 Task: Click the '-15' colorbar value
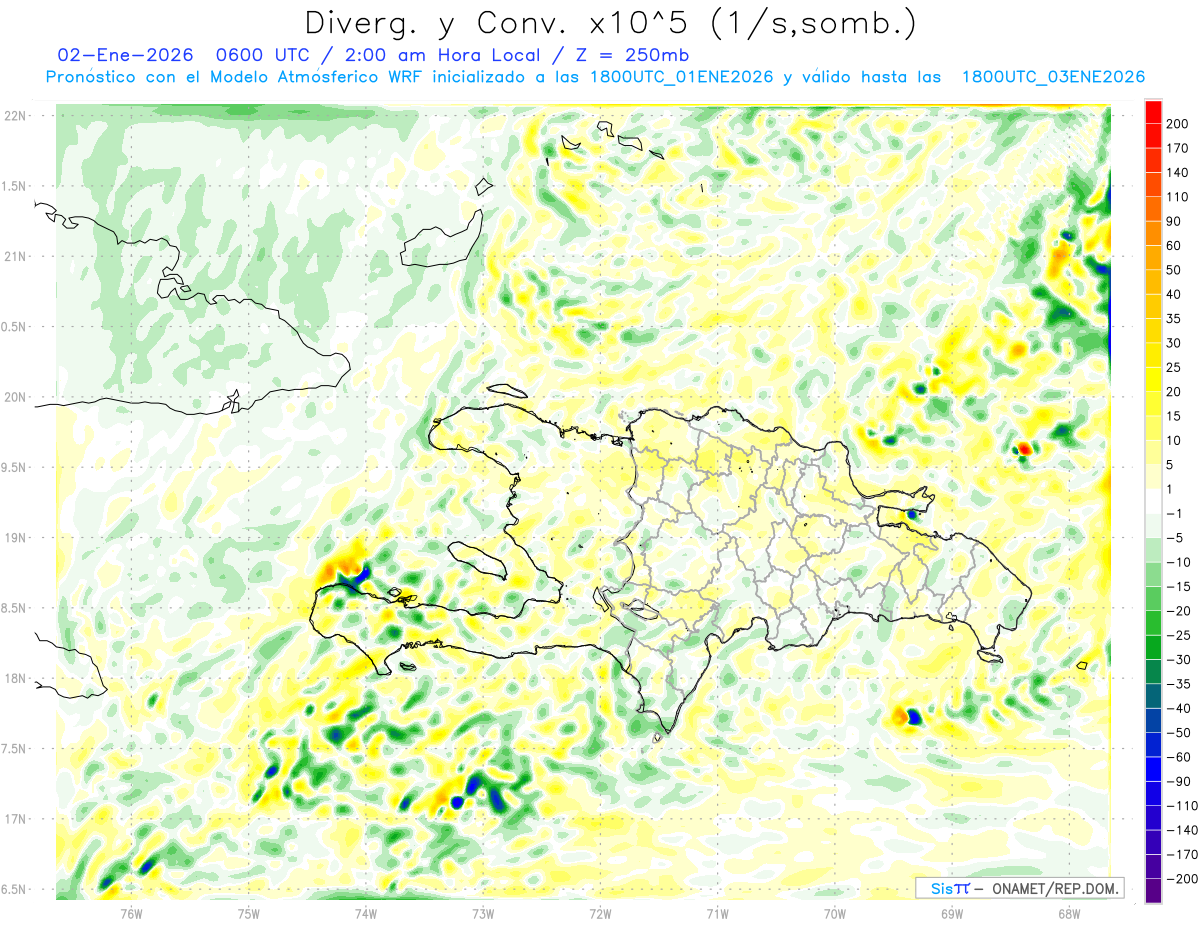[1179, 587]
